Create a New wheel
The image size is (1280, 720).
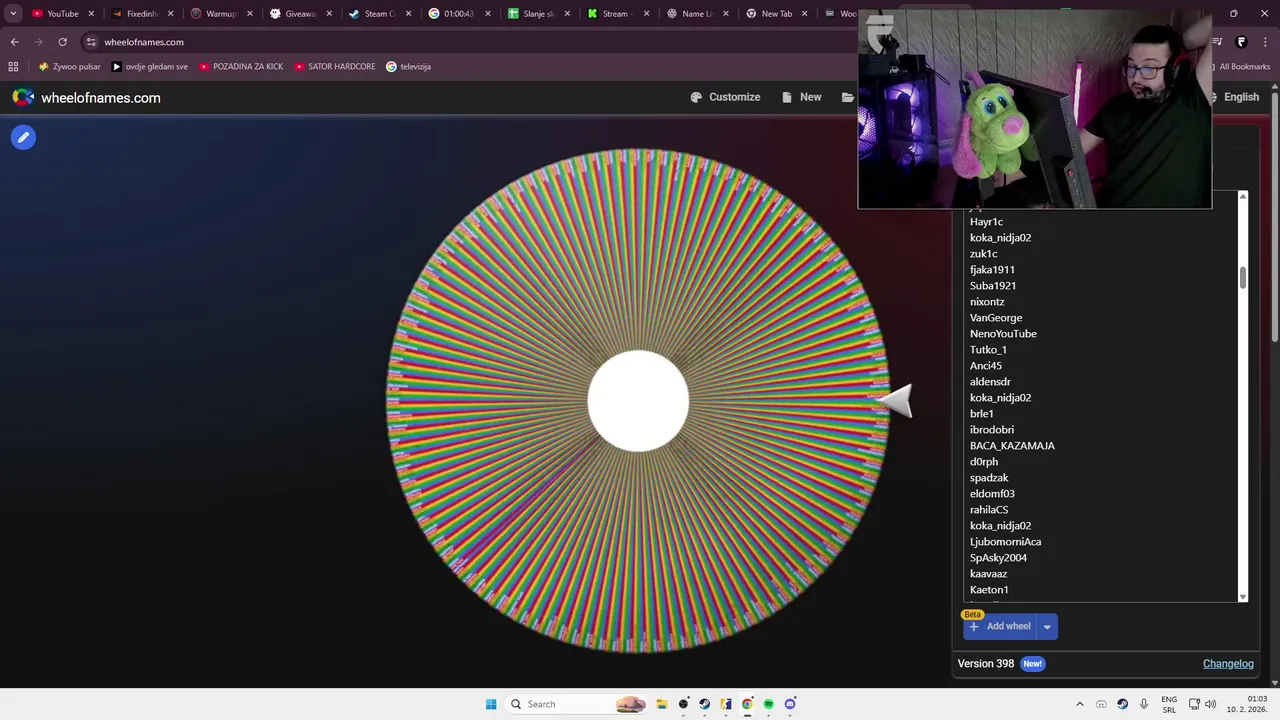[801, 97]
